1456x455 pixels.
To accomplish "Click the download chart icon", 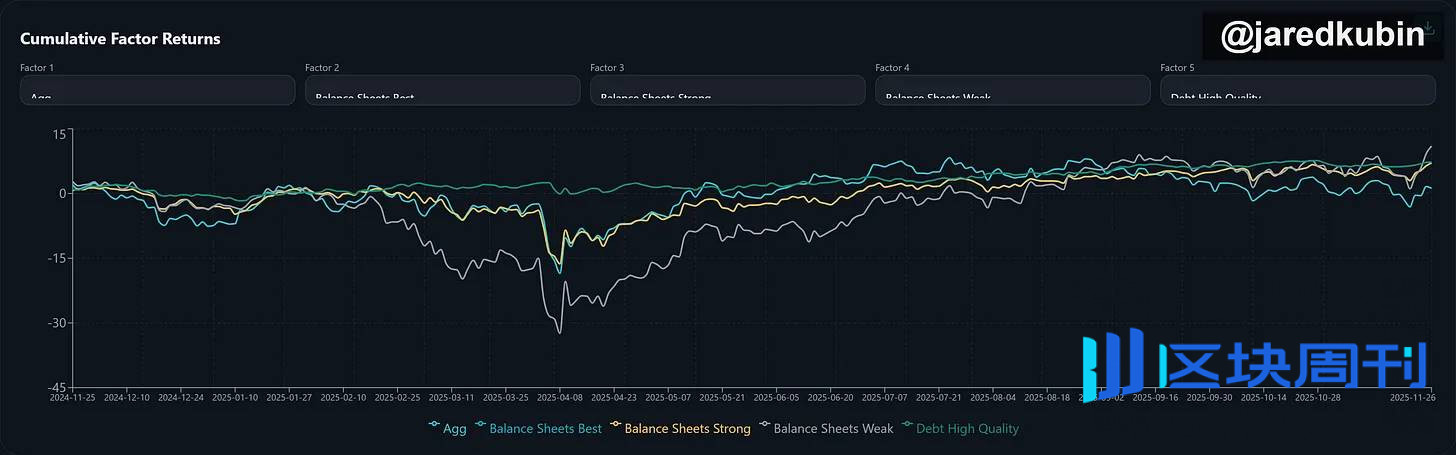I will coord(1429,29).
